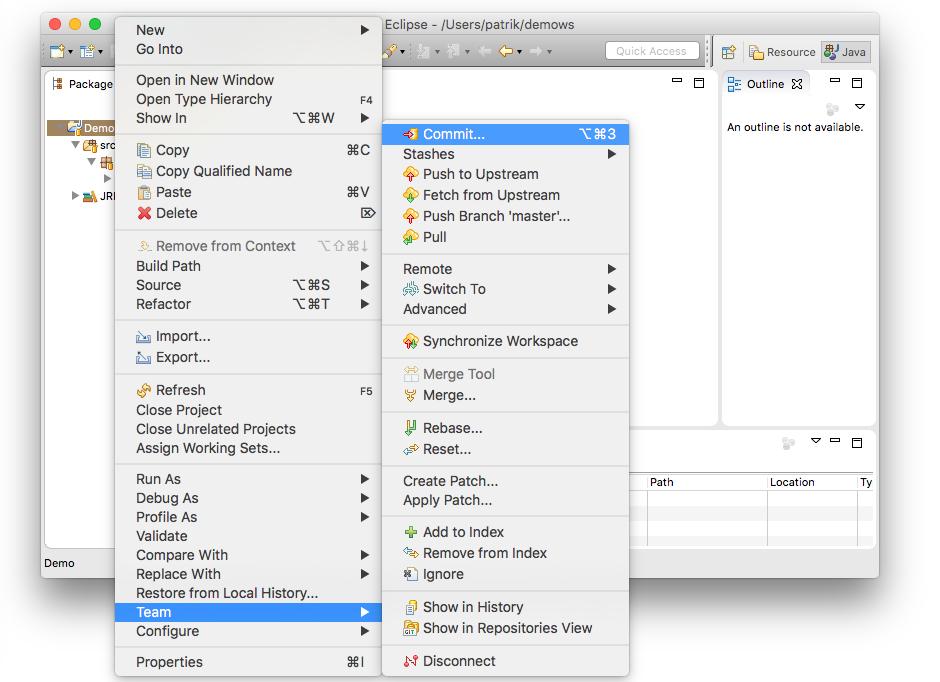Image resolution: width=940 pixels, height=682 pixels.
Task: Click the Commit... menu entry
Action: tap(505, 134)
